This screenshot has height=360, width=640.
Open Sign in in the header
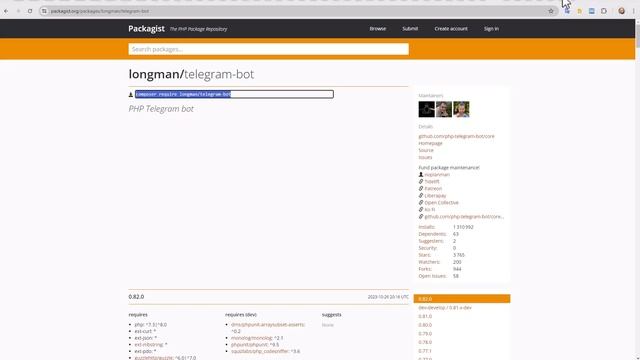(491, 29)
